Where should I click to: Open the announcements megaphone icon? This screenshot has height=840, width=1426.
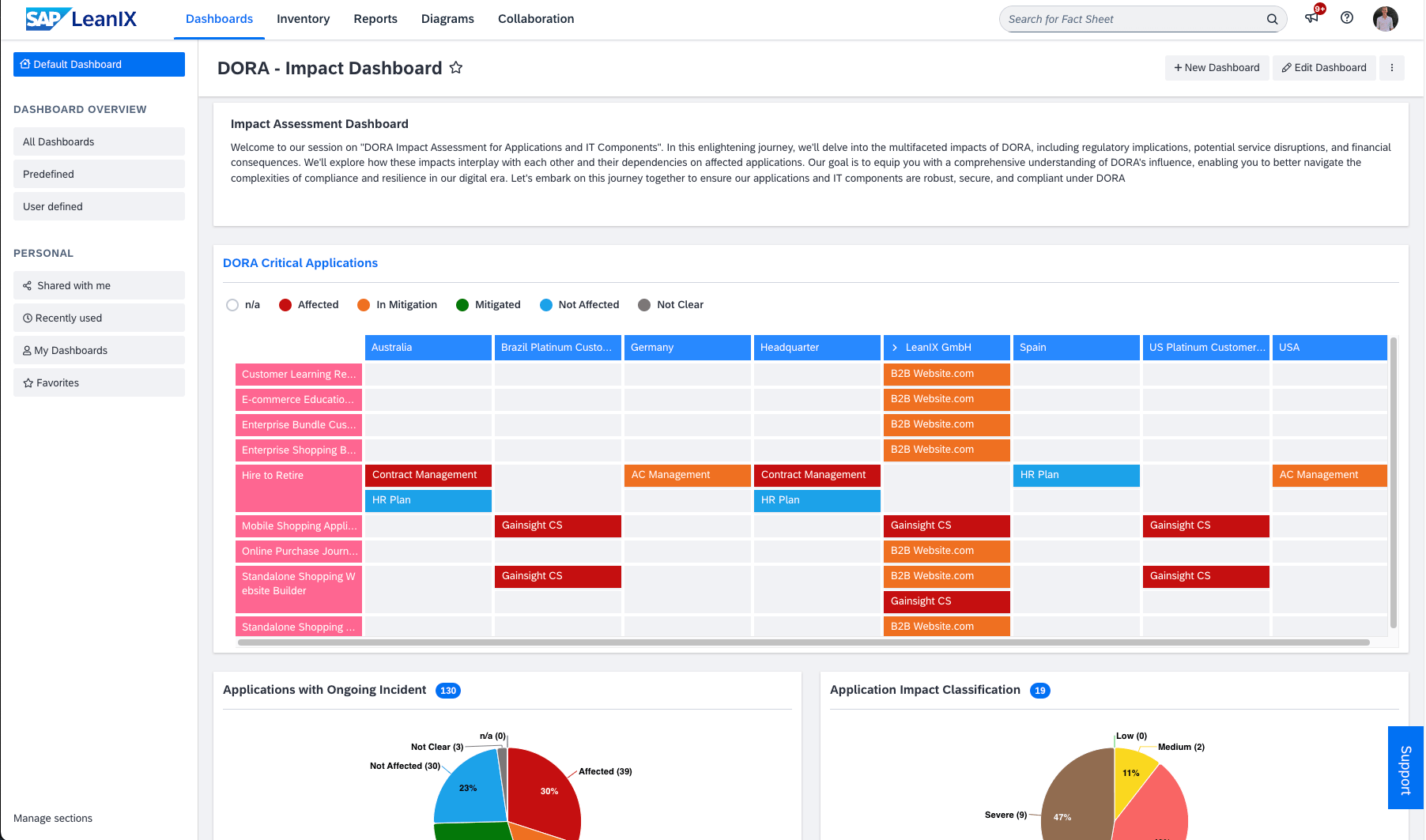tap(1311, 17)
